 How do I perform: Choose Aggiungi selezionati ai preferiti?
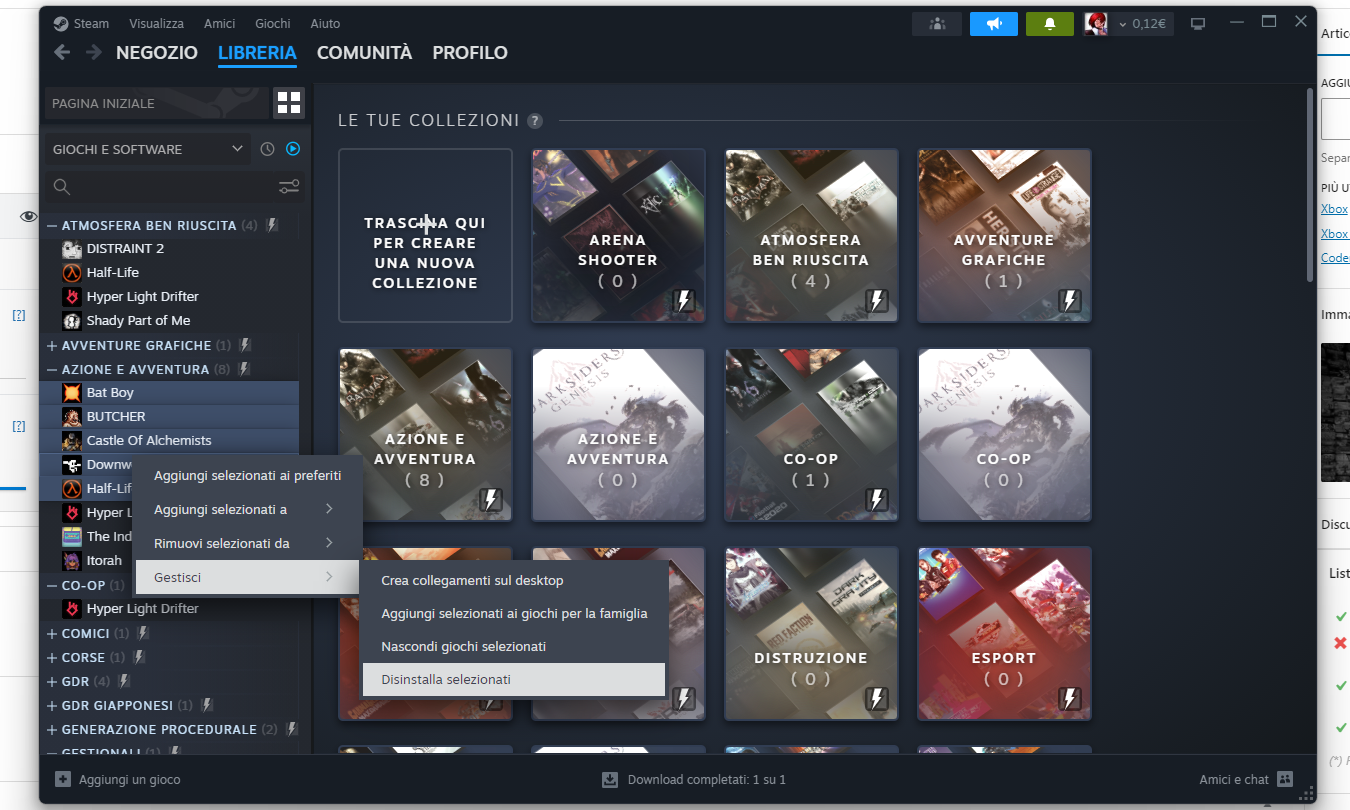point(247,476)
